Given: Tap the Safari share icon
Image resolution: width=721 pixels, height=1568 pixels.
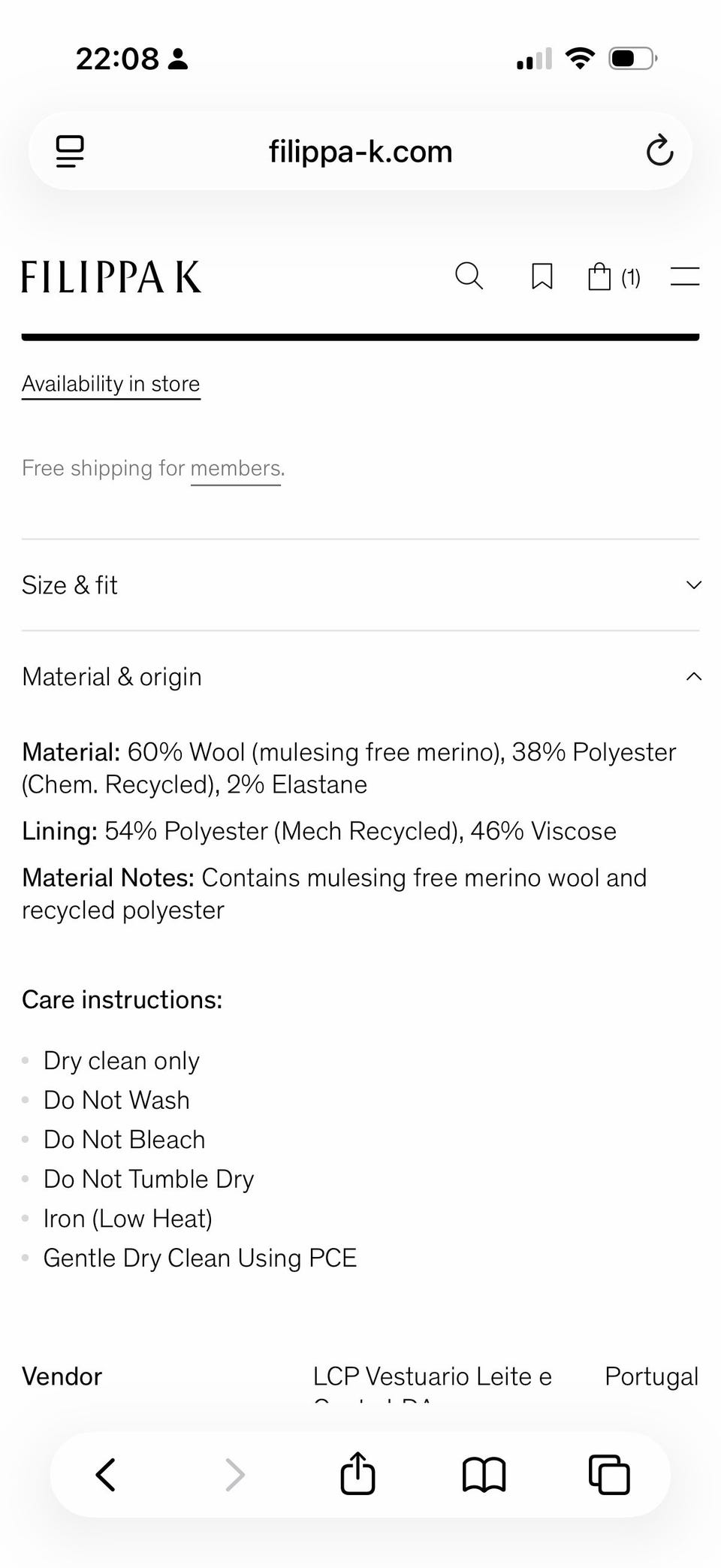Looking at the screenshot, I should click(357, 1473).
